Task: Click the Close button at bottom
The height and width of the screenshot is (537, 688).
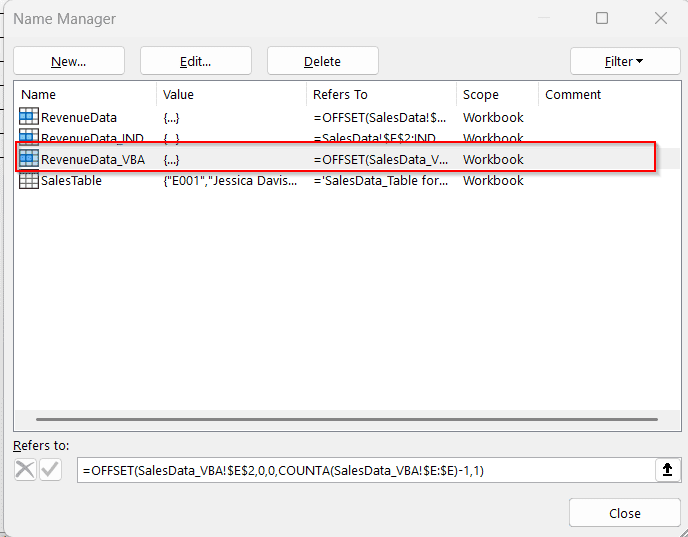Action: (624, 513)
